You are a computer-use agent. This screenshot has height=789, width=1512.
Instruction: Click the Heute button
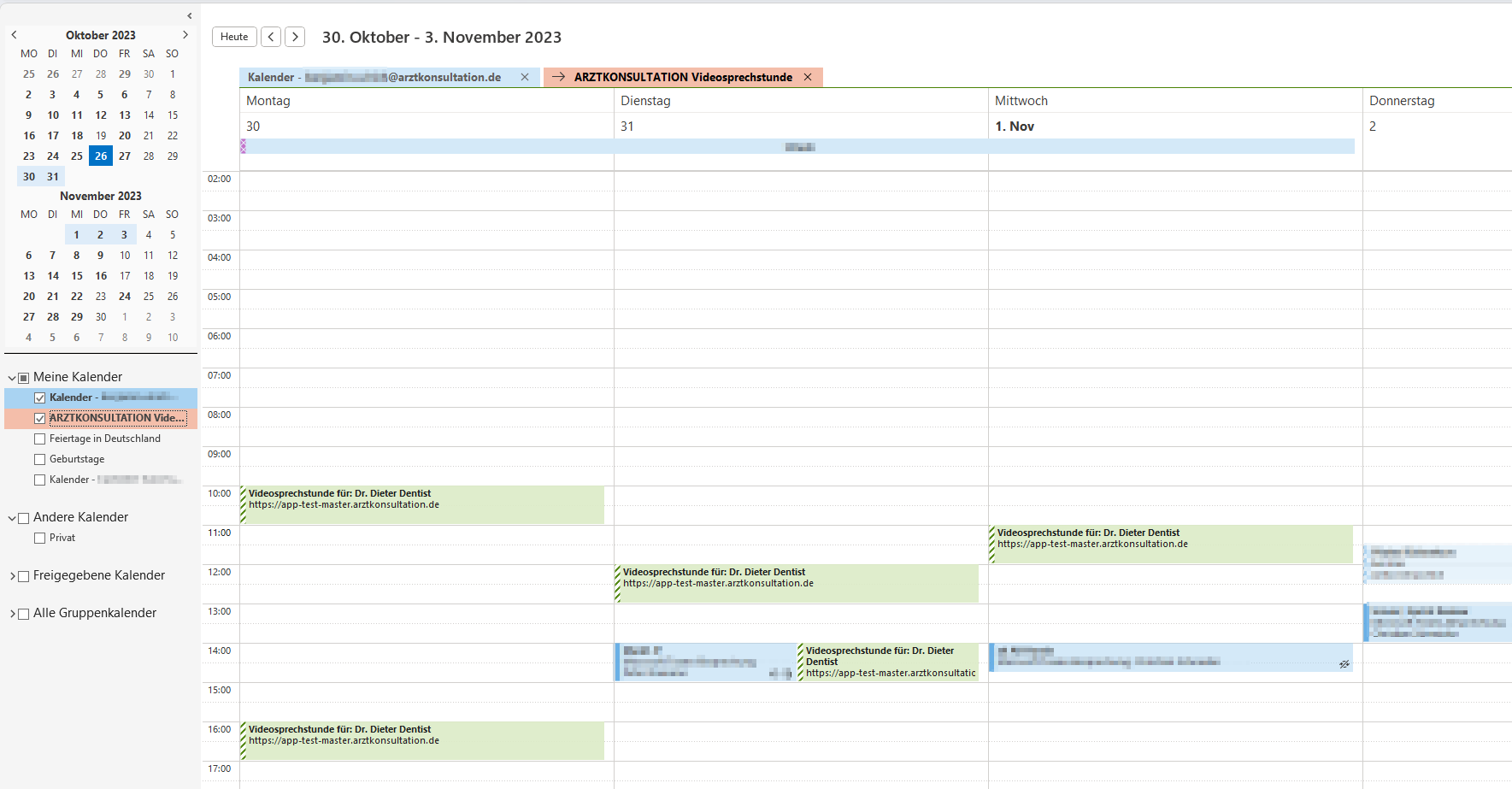(x=234, y=37)
